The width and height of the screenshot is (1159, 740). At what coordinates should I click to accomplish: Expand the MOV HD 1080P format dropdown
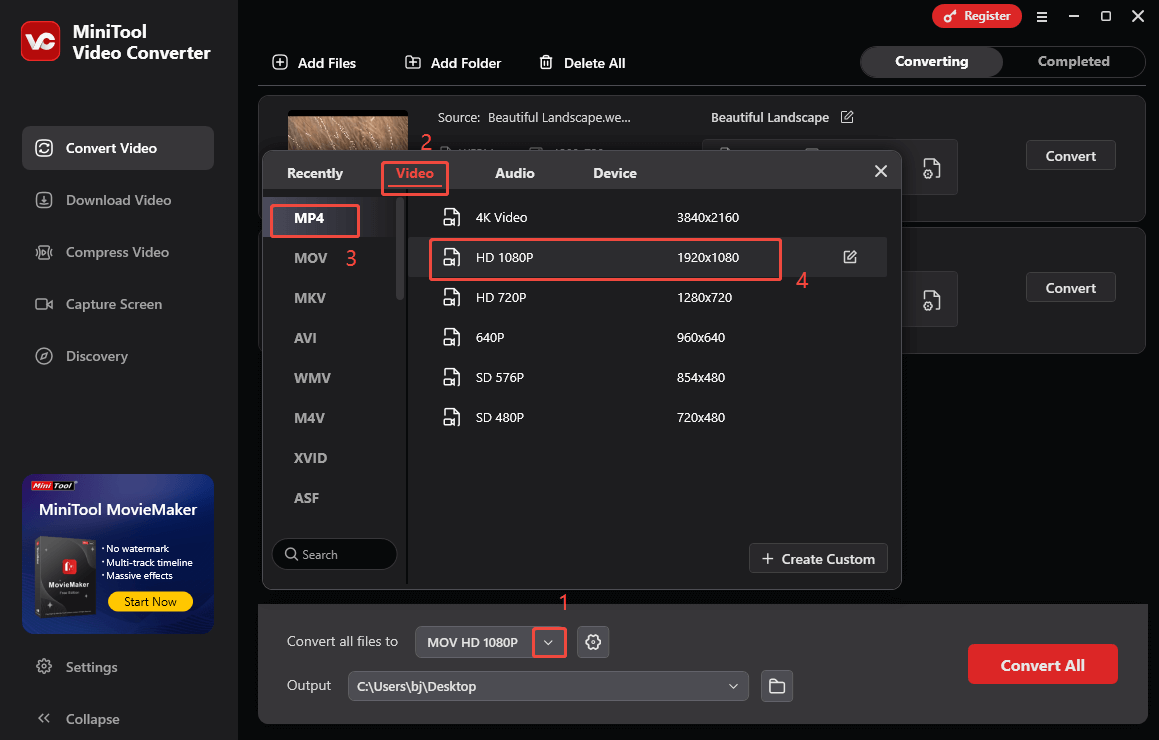tap(548, 642)
